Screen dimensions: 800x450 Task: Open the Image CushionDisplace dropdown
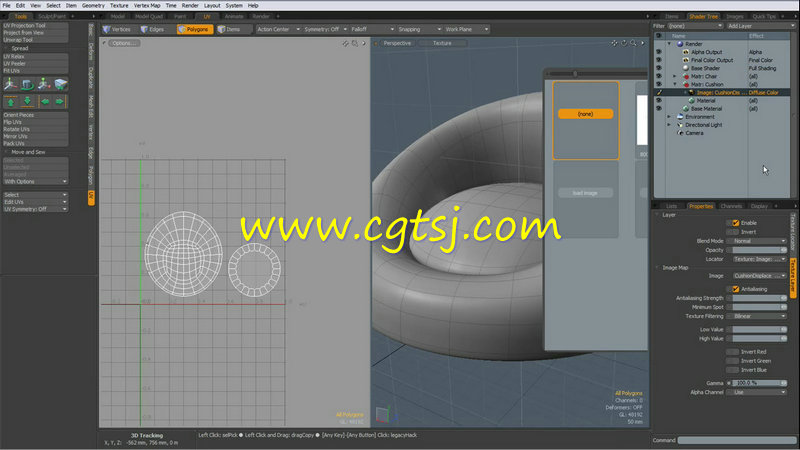759,276
